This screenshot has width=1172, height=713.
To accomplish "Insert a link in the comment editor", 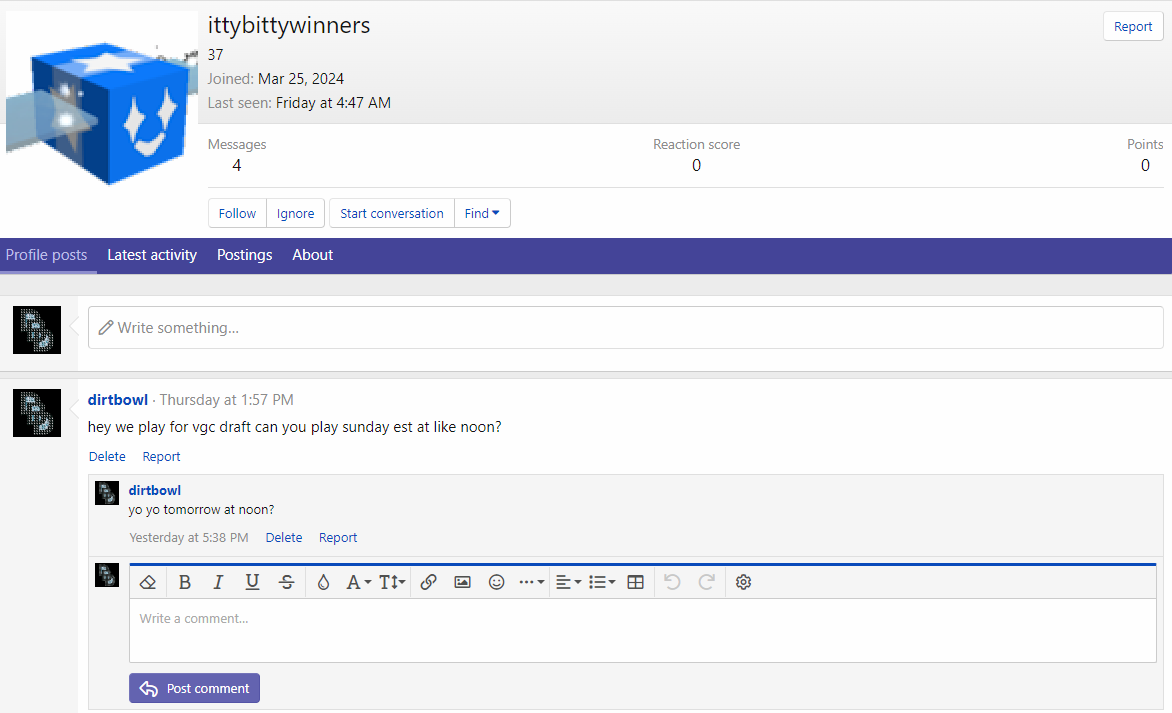I will click(428, 581).
